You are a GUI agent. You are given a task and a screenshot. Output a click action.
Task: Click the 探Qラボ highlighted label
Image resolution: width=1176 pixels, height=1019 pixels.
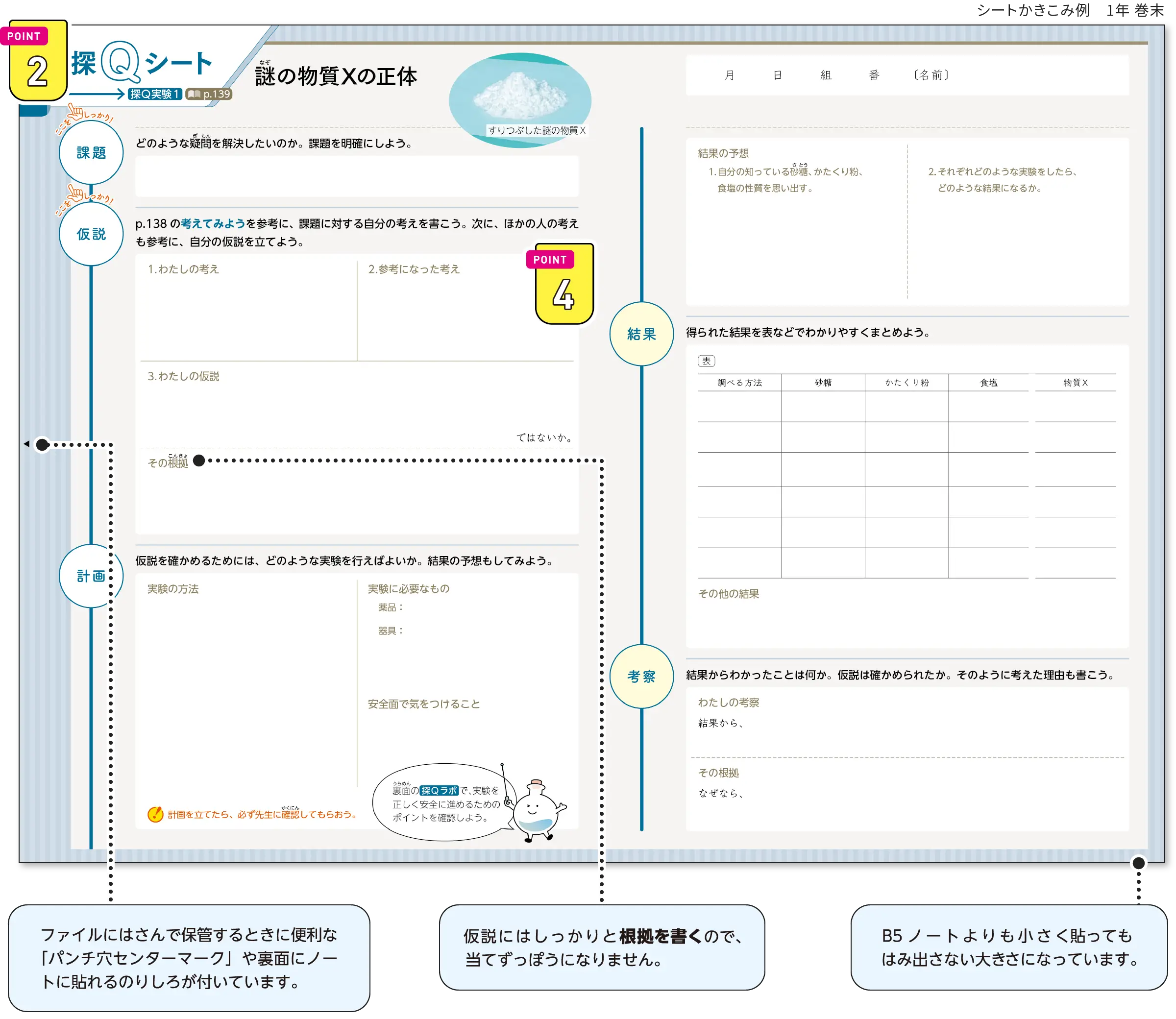point(439,790)
